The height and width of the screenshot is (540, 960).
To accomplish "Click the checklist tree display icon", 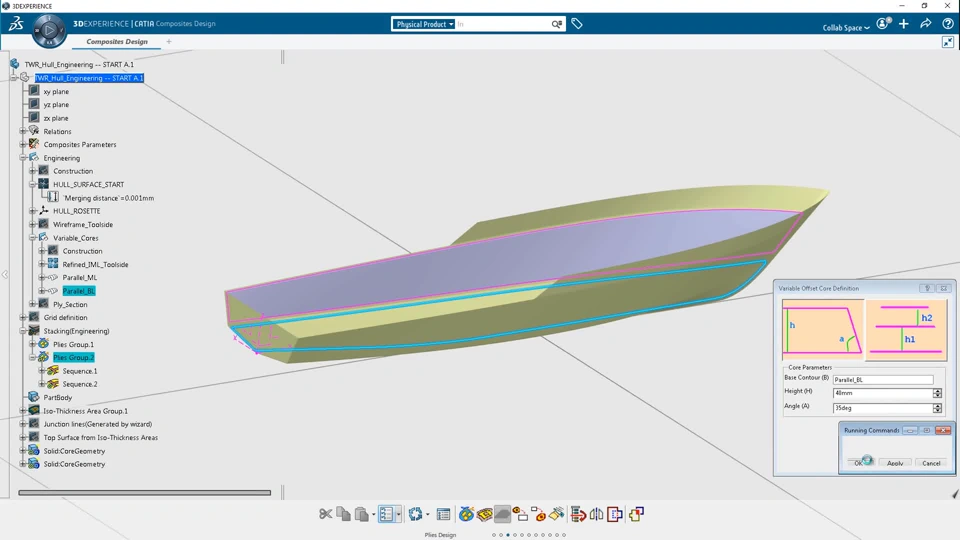I will [x=386, y=514].
